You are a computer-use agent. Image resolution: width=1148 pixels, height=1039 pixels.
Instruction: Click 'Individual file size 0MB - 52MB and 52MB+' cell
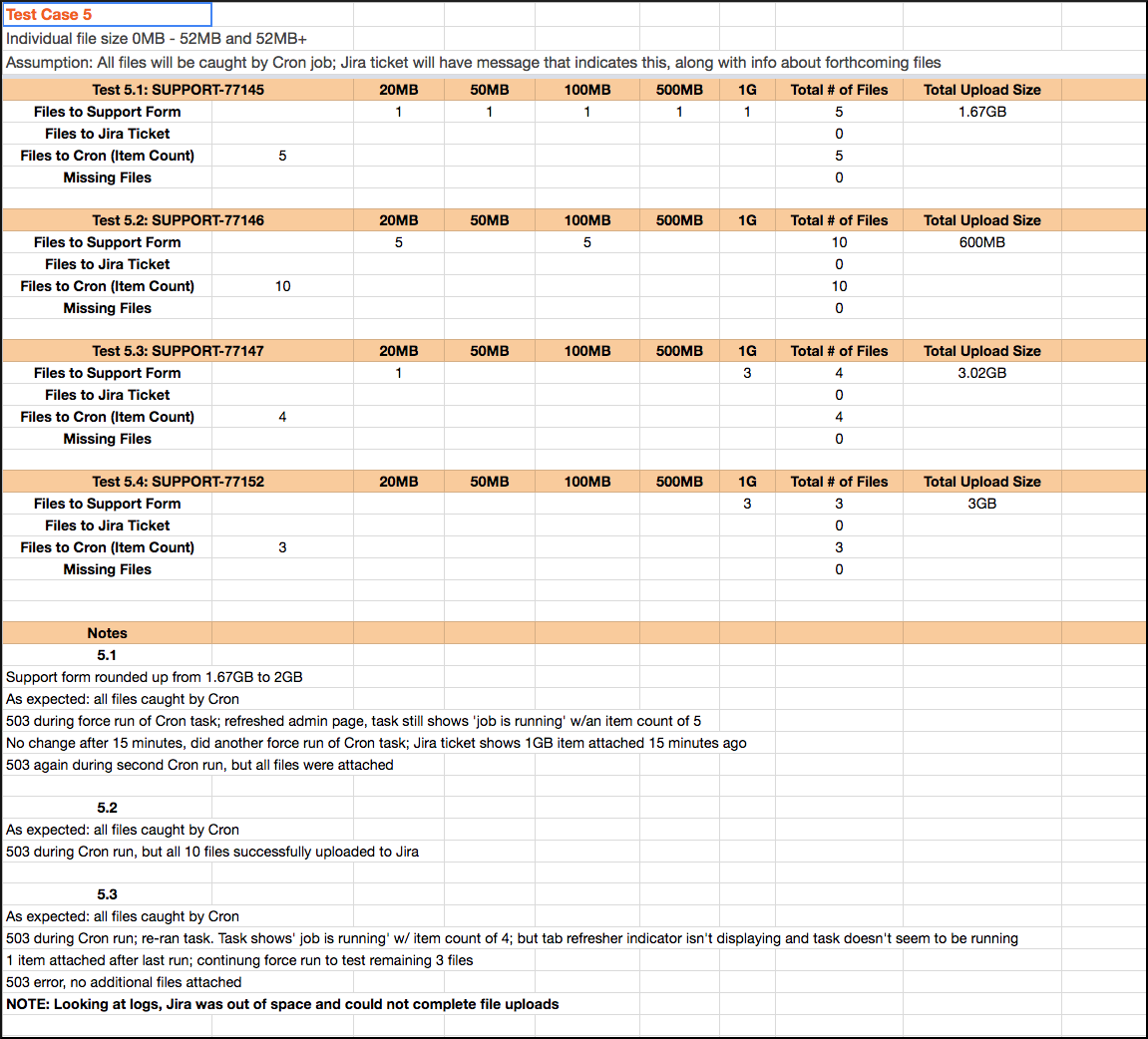[x=156, y=39]
